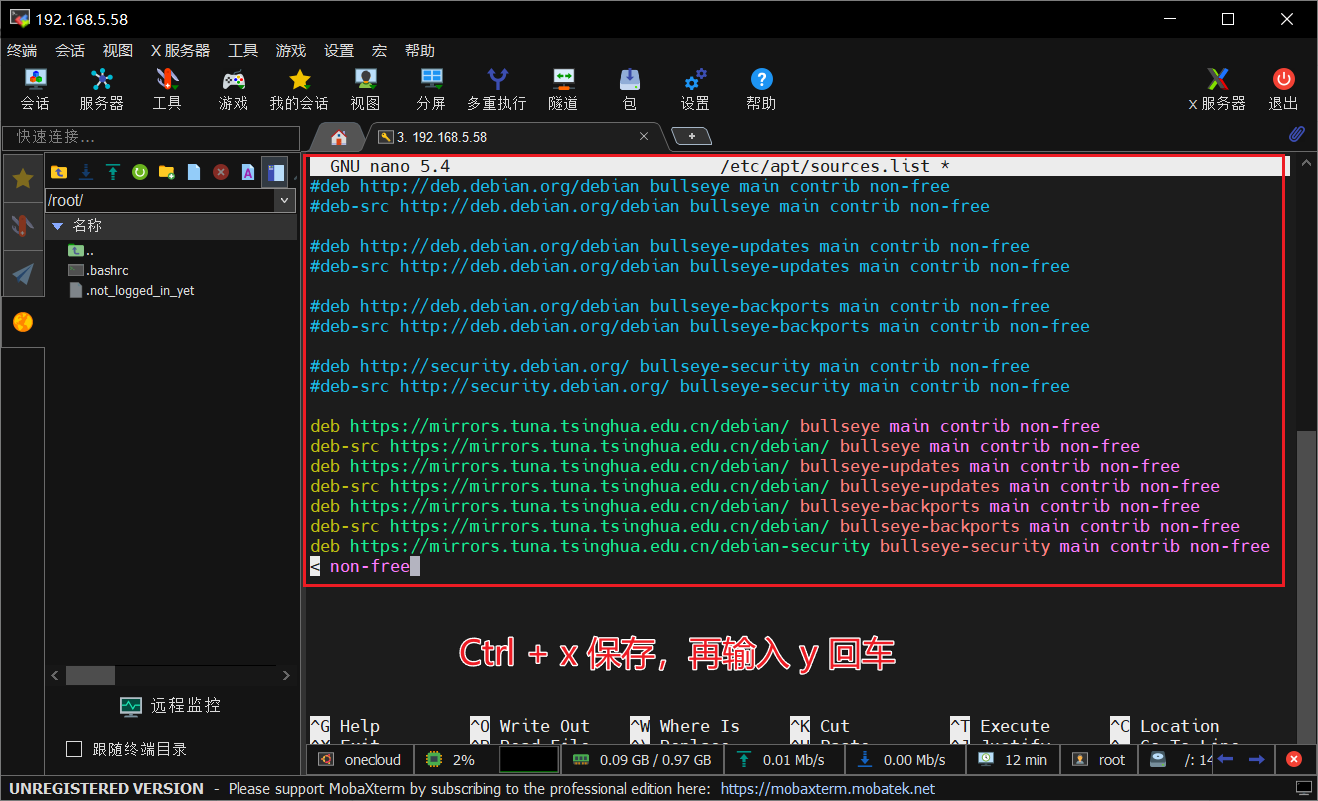This screenshot has height=801, width=1318.
Task: Open the mobaxterm.mobatek.net link
Action: [827, 789]
